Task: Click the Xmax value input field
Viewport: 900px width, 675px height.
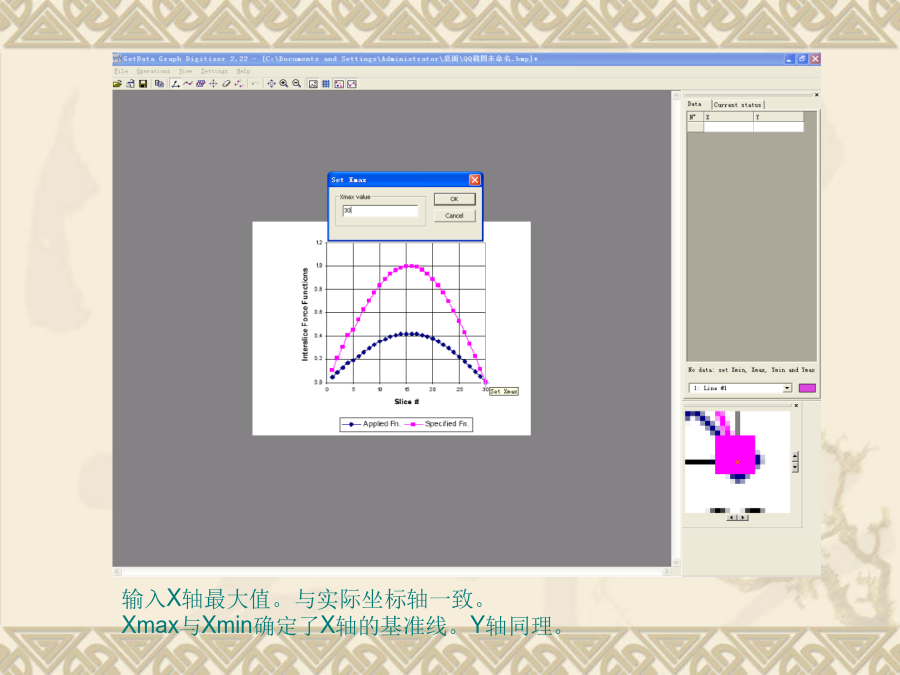Action: 380,211
